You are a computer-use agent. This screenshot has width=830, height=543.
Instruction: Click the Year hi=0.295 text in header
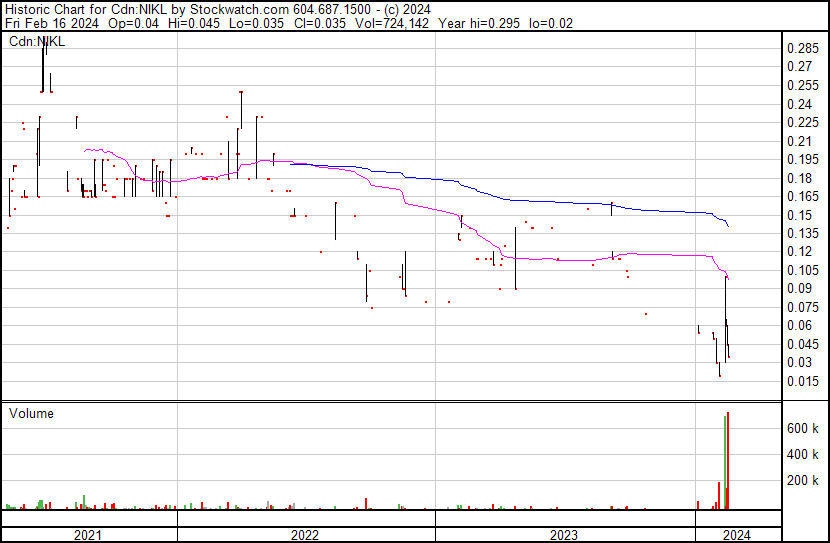473,23
